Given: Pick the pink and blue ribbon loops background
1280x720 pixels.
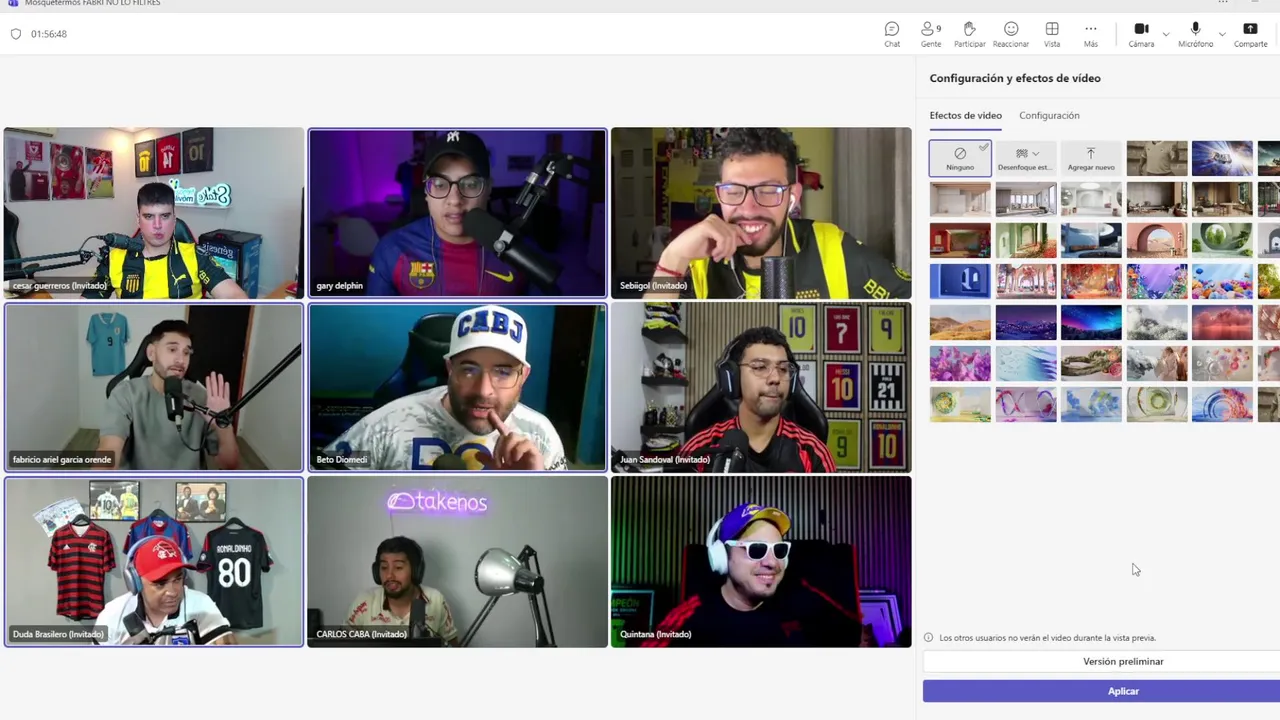Looking at the screenshot, I should 1025,404.
